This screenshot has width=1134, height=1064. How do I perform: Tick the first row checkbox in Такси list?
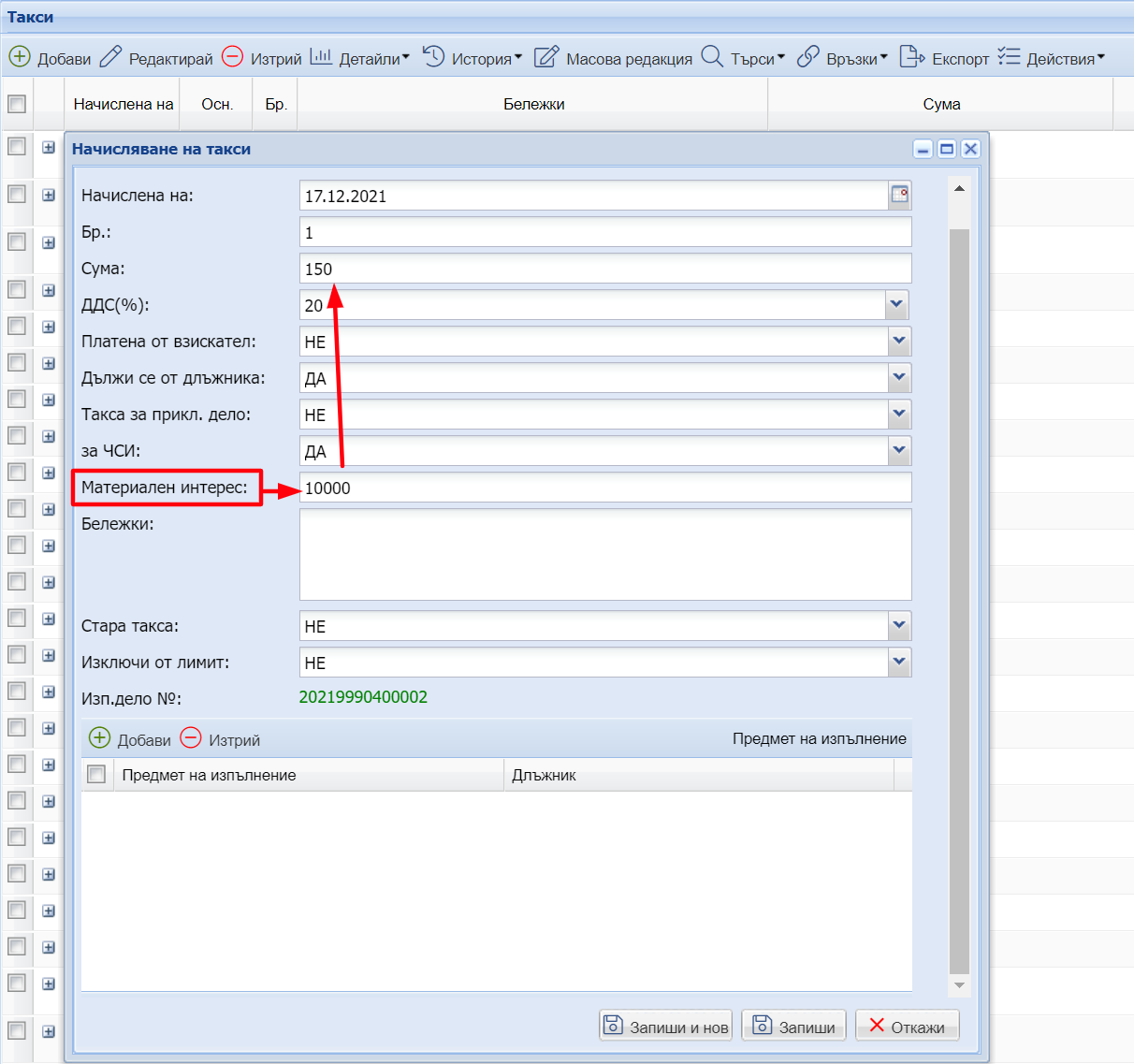[x=17, y=146]
